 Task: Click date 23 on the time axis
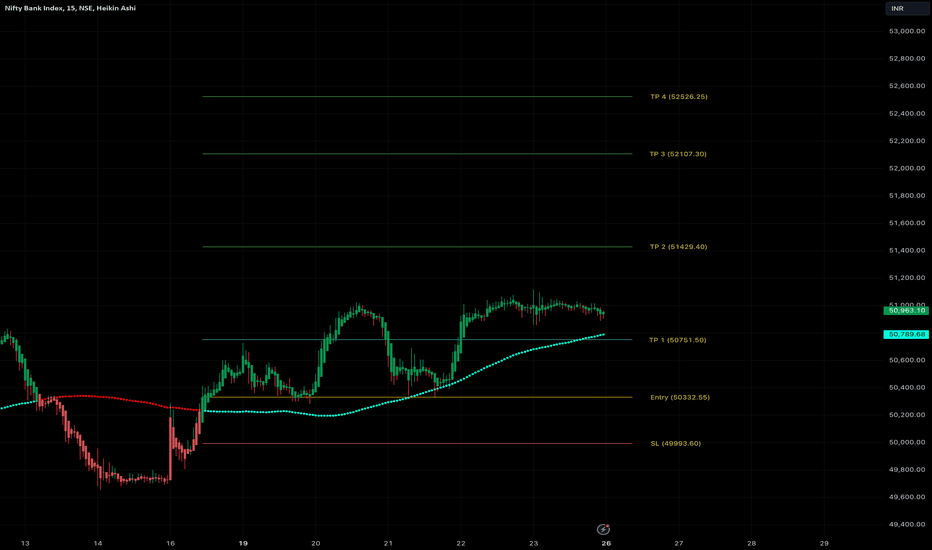534,543
